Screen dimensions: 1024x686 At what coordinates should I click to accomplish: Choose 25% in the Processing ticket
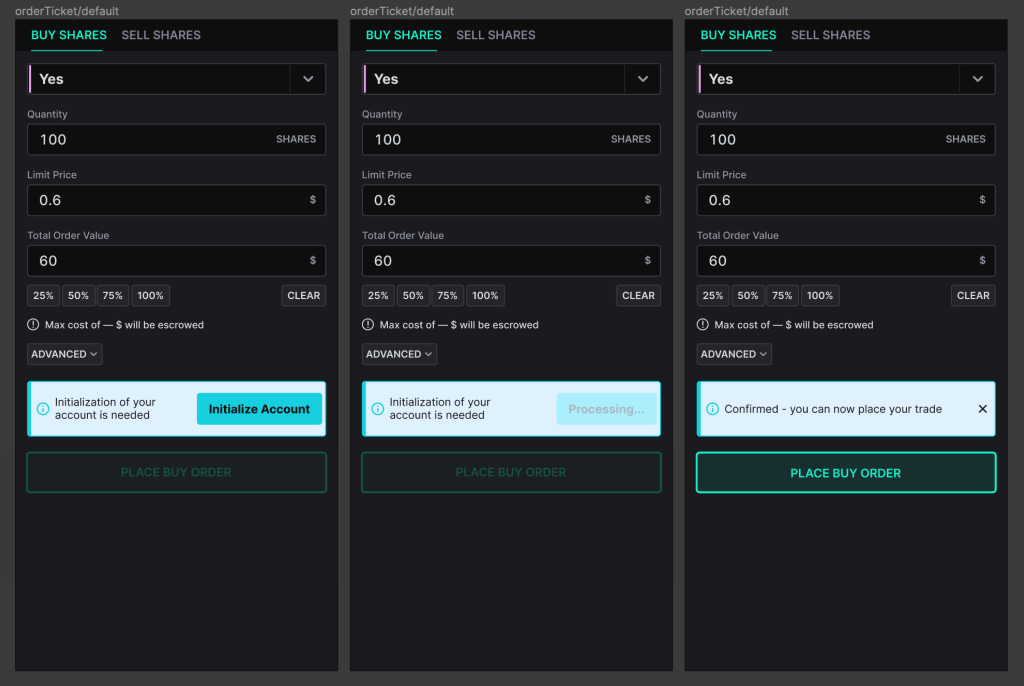coord(378,295)
